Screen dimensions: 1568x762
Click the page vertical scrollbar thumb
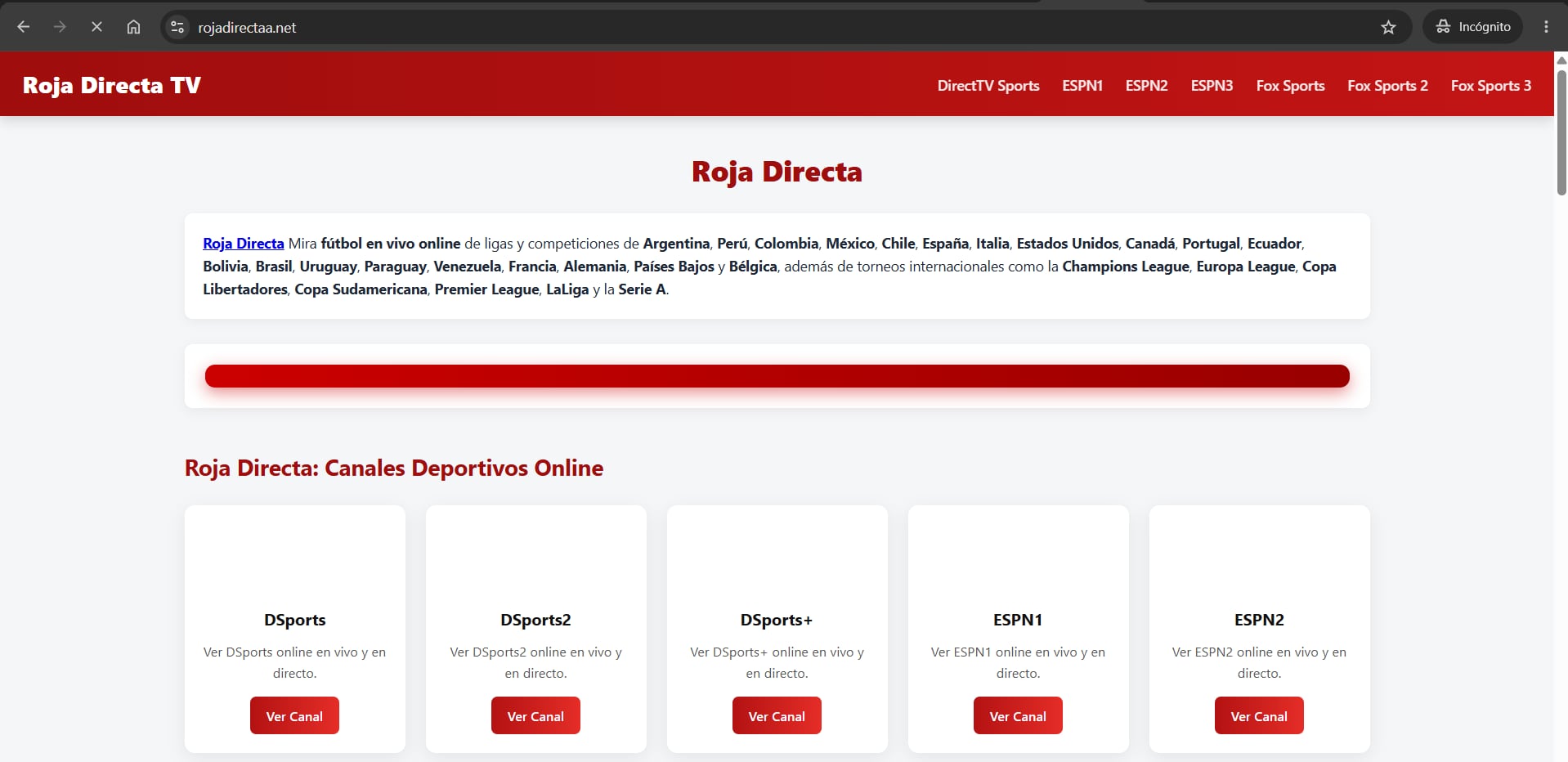coord(1561,132)
